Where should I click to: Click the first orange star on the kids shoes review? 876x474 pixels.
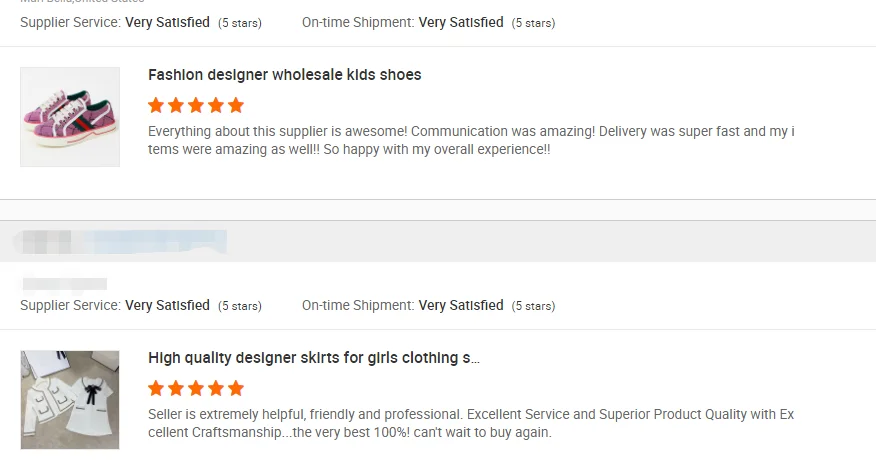pyautogui.click(x=156, y=105)
